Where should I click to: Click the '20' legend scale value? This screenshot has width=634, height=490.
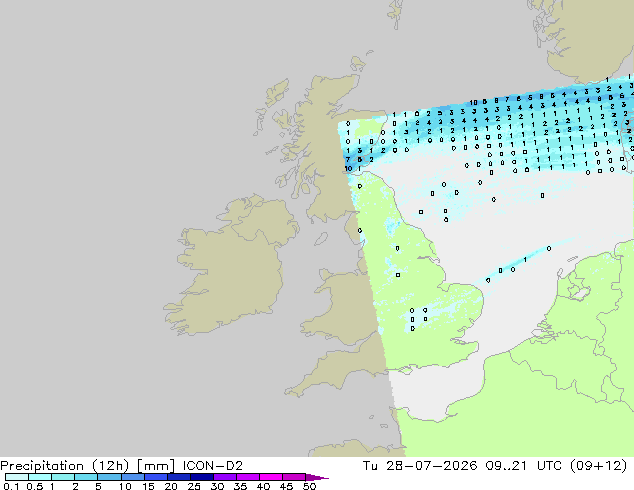[x=171, y=486]
